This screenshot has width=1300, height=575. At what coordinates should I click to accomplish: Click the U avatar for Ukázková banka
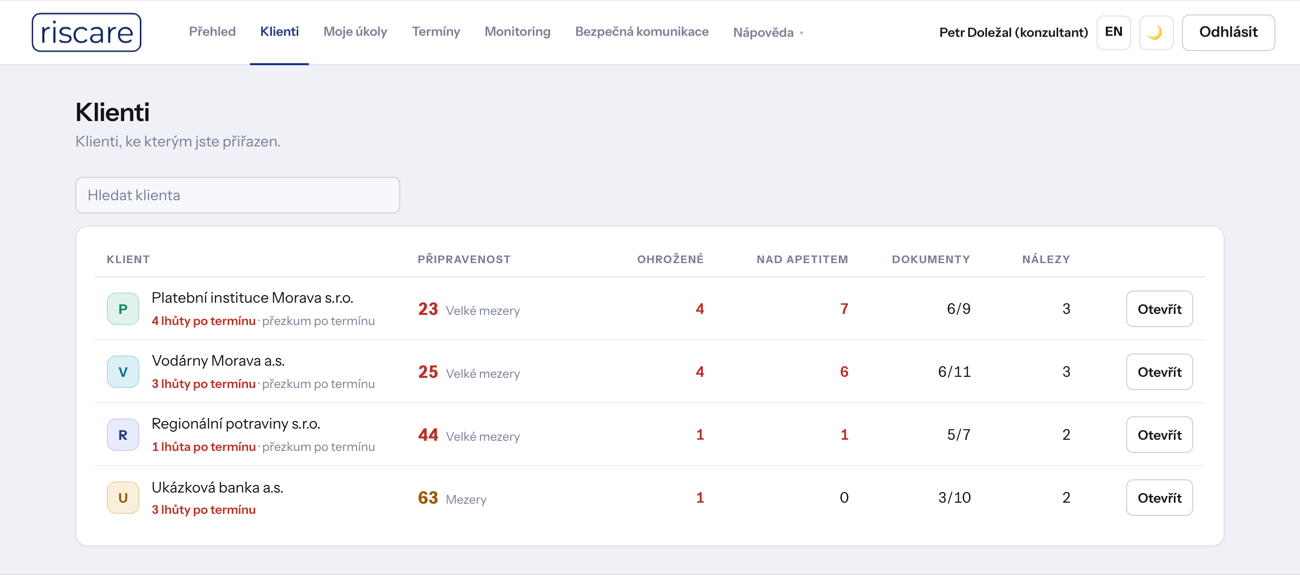click(123, 498)
